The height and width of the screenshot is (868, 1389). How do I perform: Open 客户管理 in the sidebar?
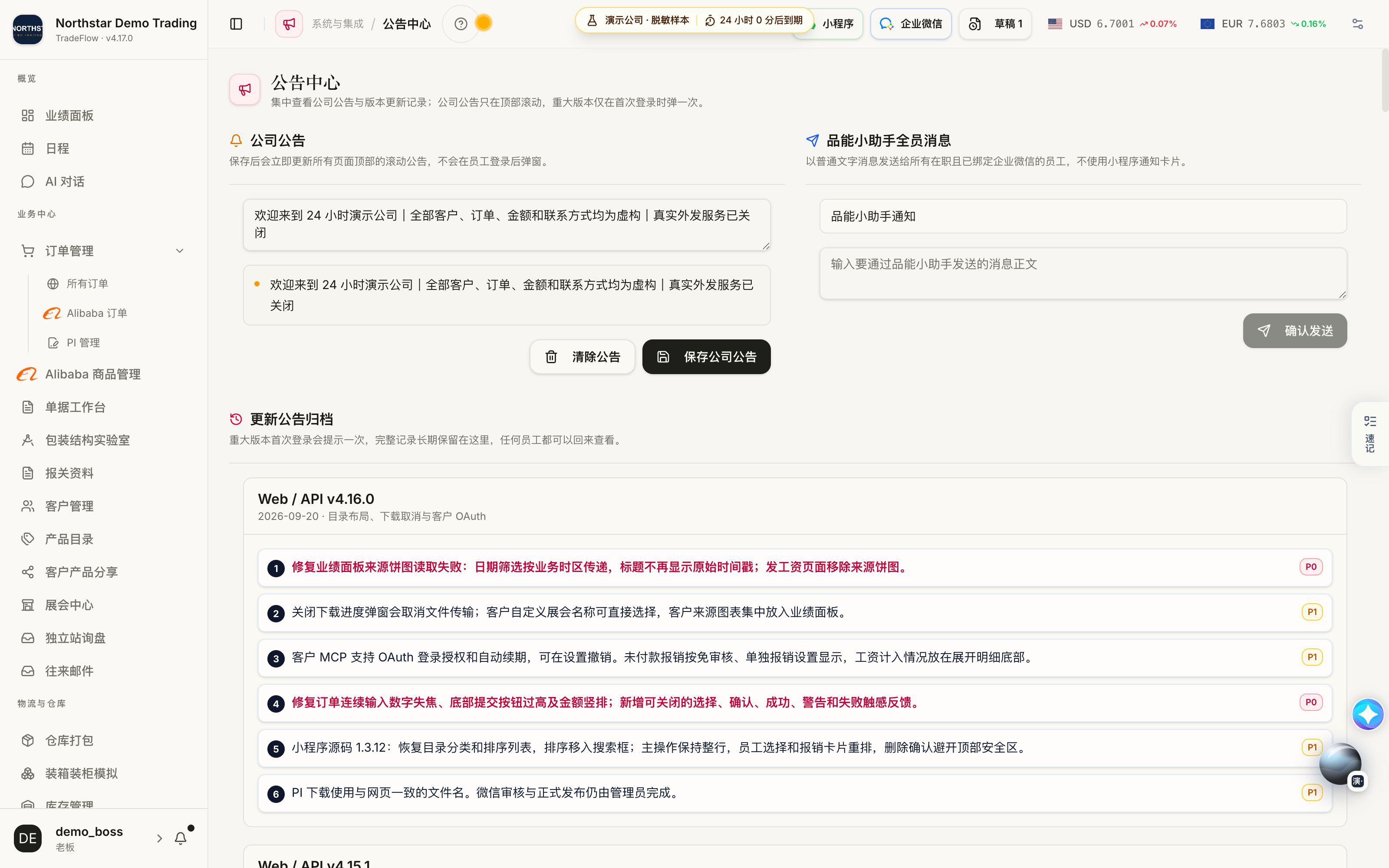pyautogui.click(x=104, y=506)
